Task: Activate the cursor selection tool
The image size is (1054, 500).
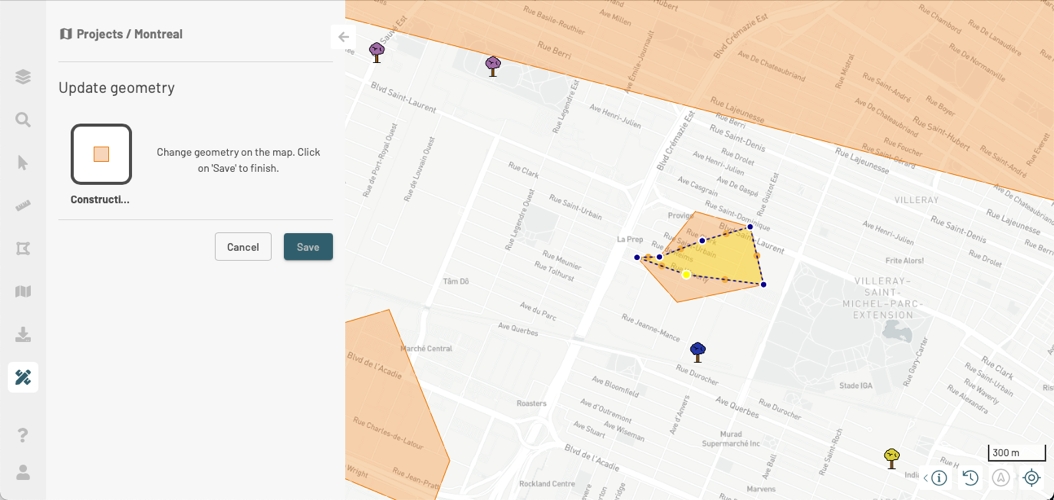Action: (23, 163)
